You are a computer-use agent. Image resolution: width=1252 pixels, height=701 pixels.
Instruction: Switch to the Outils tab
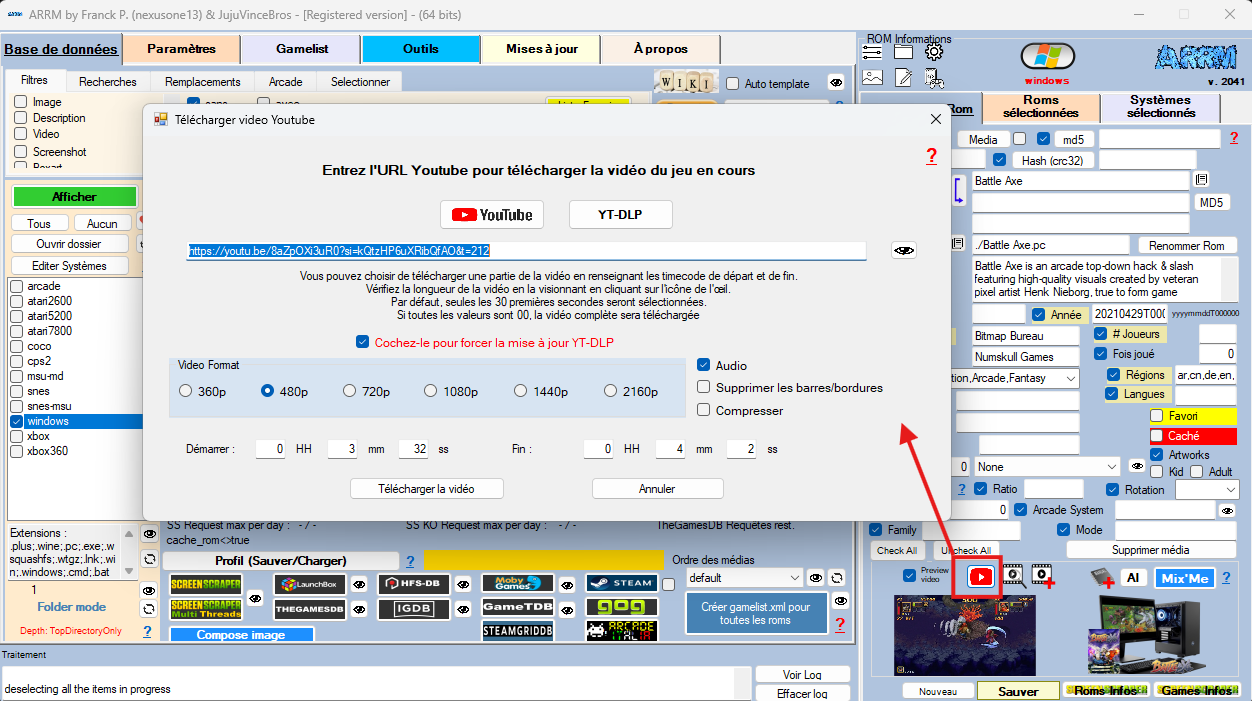click(420, 49)
